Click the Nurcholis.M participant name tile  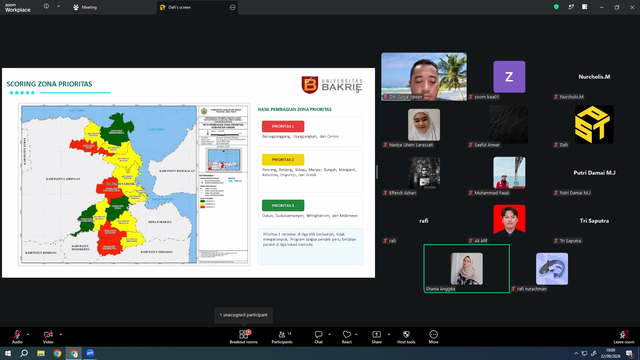[x=594, y=77]
